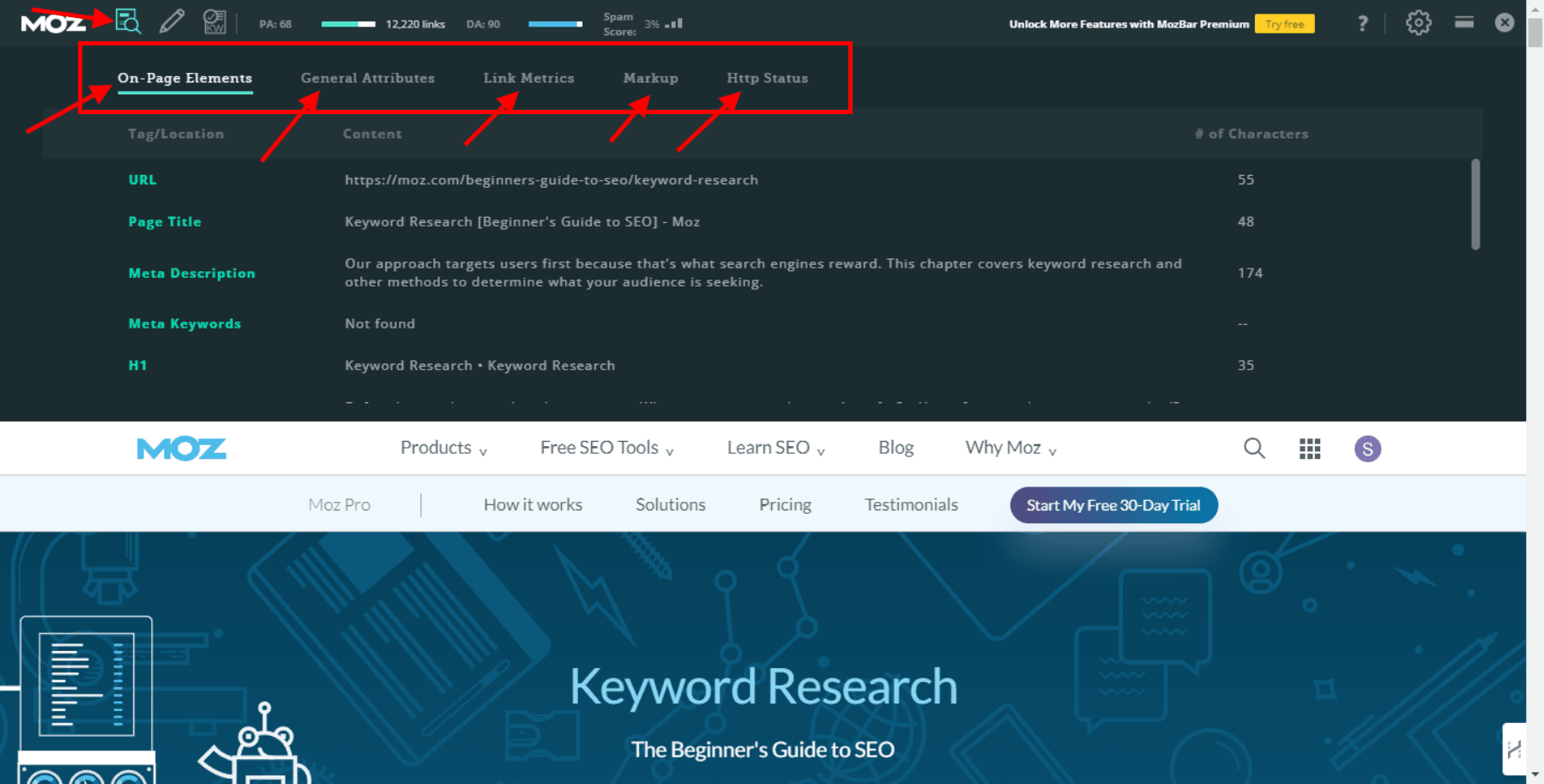The height and width of the screenshot is (784, 1544).
Task: Expand the Why Moz dropdown
Action: 1011,448
